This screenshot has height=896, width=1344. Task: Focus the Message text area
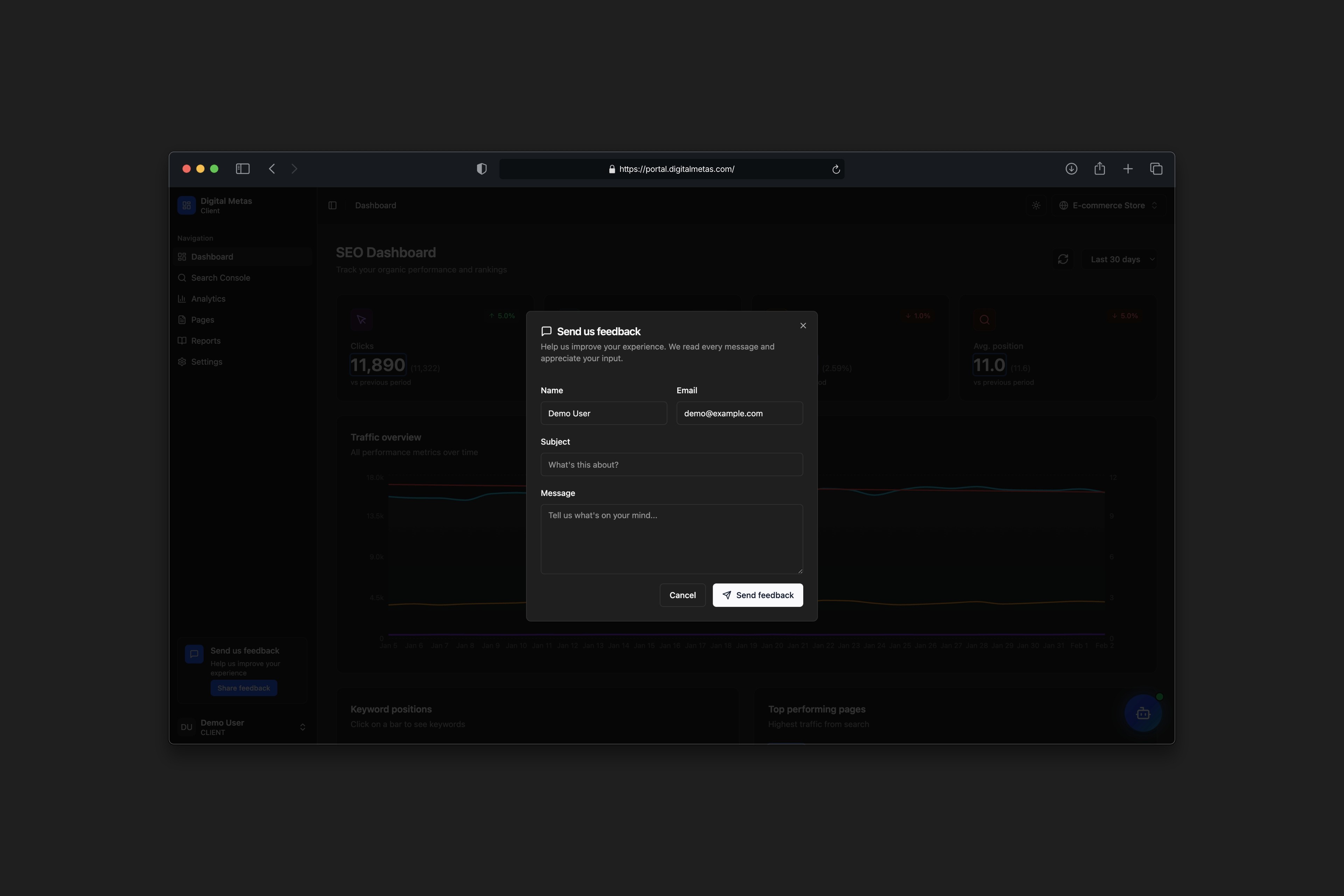[671, 538]
